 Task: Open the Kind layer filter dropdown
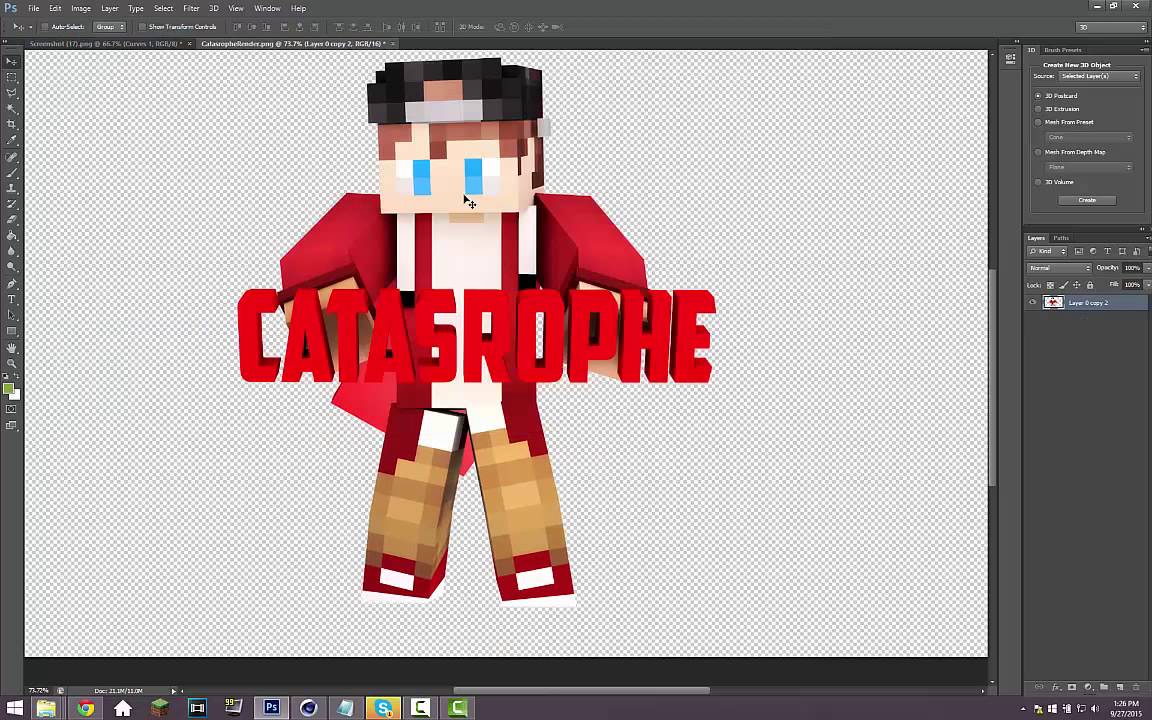(x=1047, y=251)
